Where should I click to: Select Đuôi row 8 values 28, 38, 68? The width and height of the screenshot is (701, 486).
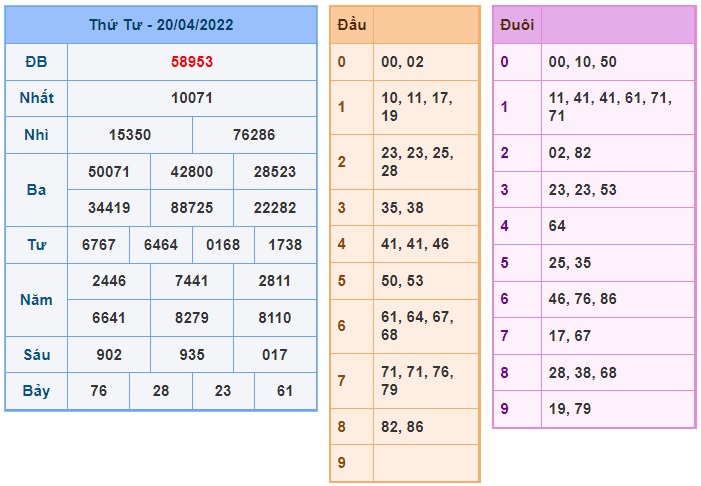tap(583, 372)
